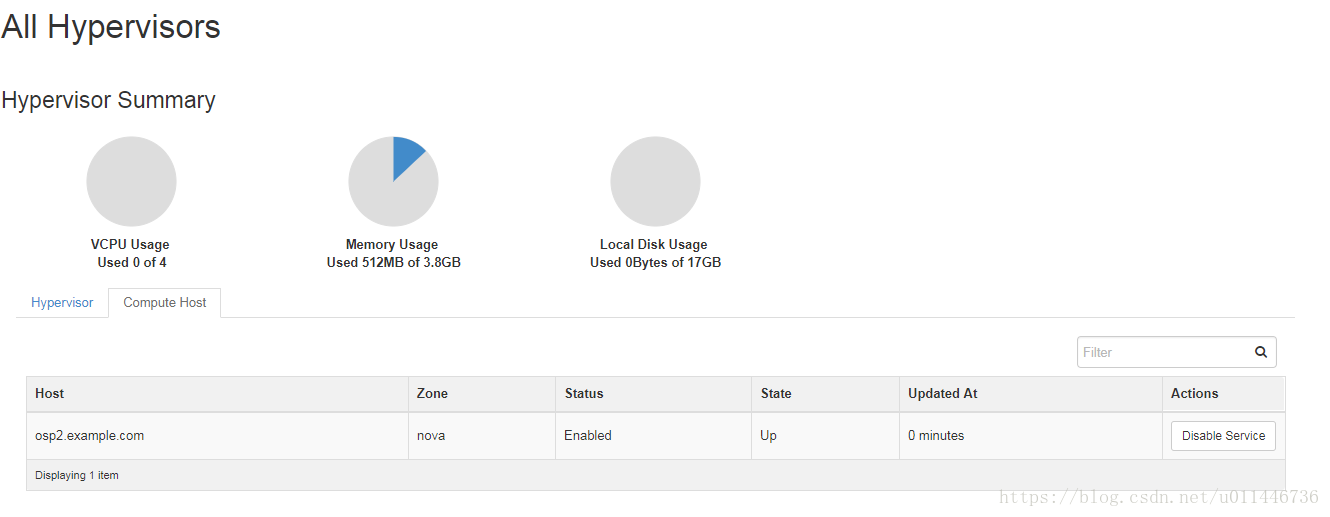Click the Disable Service button
The width and height of the screenshot is (1330, 517).
(x=1223, y=436)
